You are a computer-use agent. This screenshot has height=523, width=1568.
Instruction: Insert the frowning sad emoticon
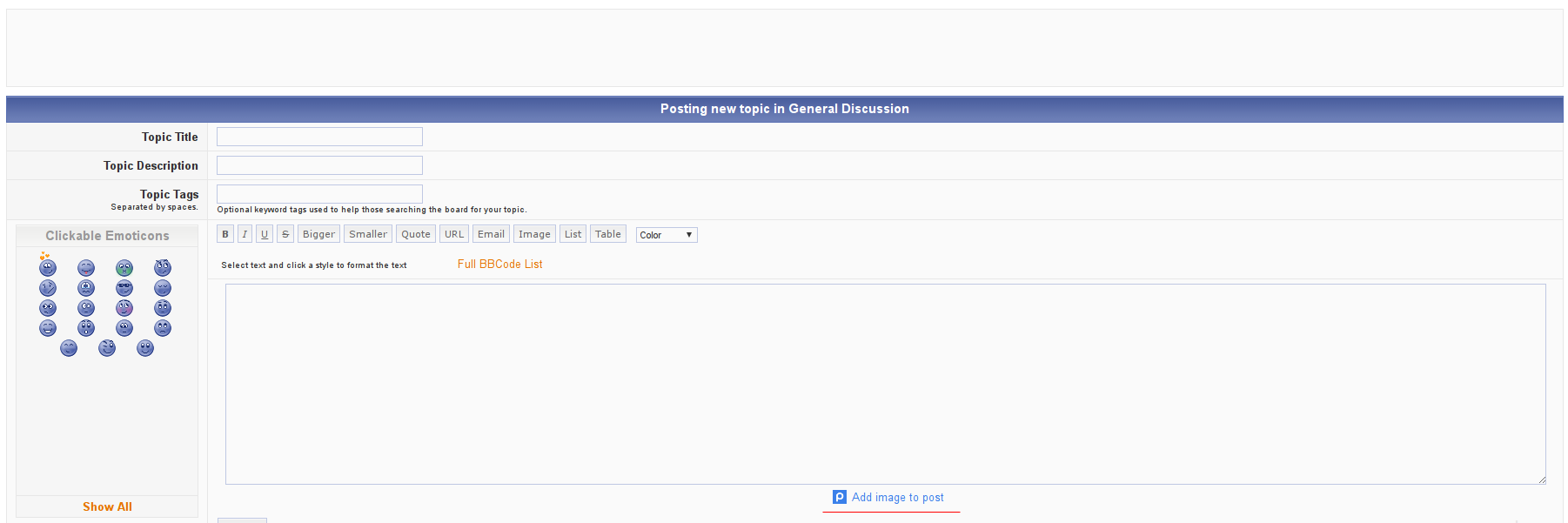[163, 328]
